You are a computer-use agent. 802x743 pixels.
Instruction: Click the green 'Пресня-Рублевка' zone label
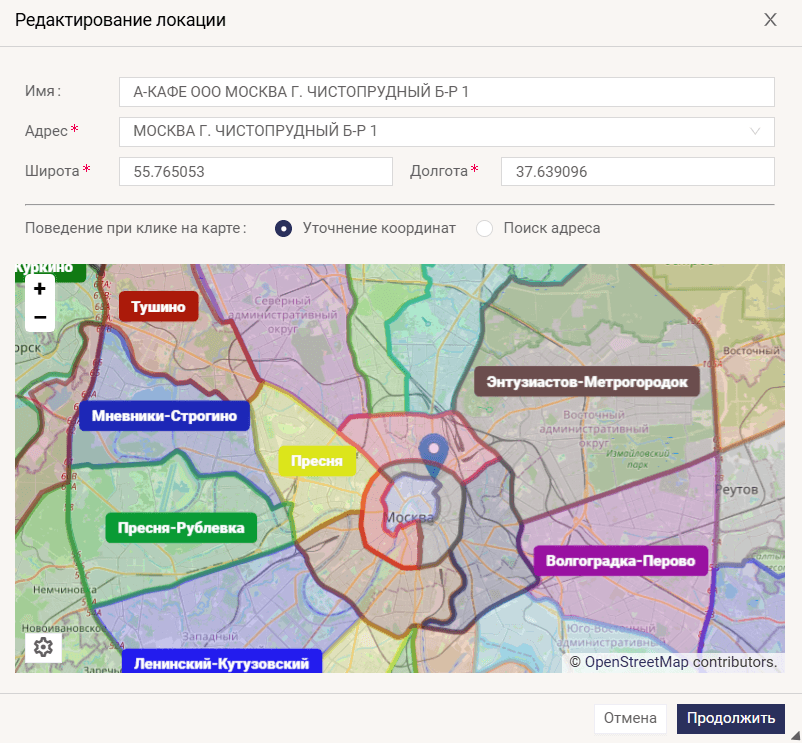[x=181, y=528]
